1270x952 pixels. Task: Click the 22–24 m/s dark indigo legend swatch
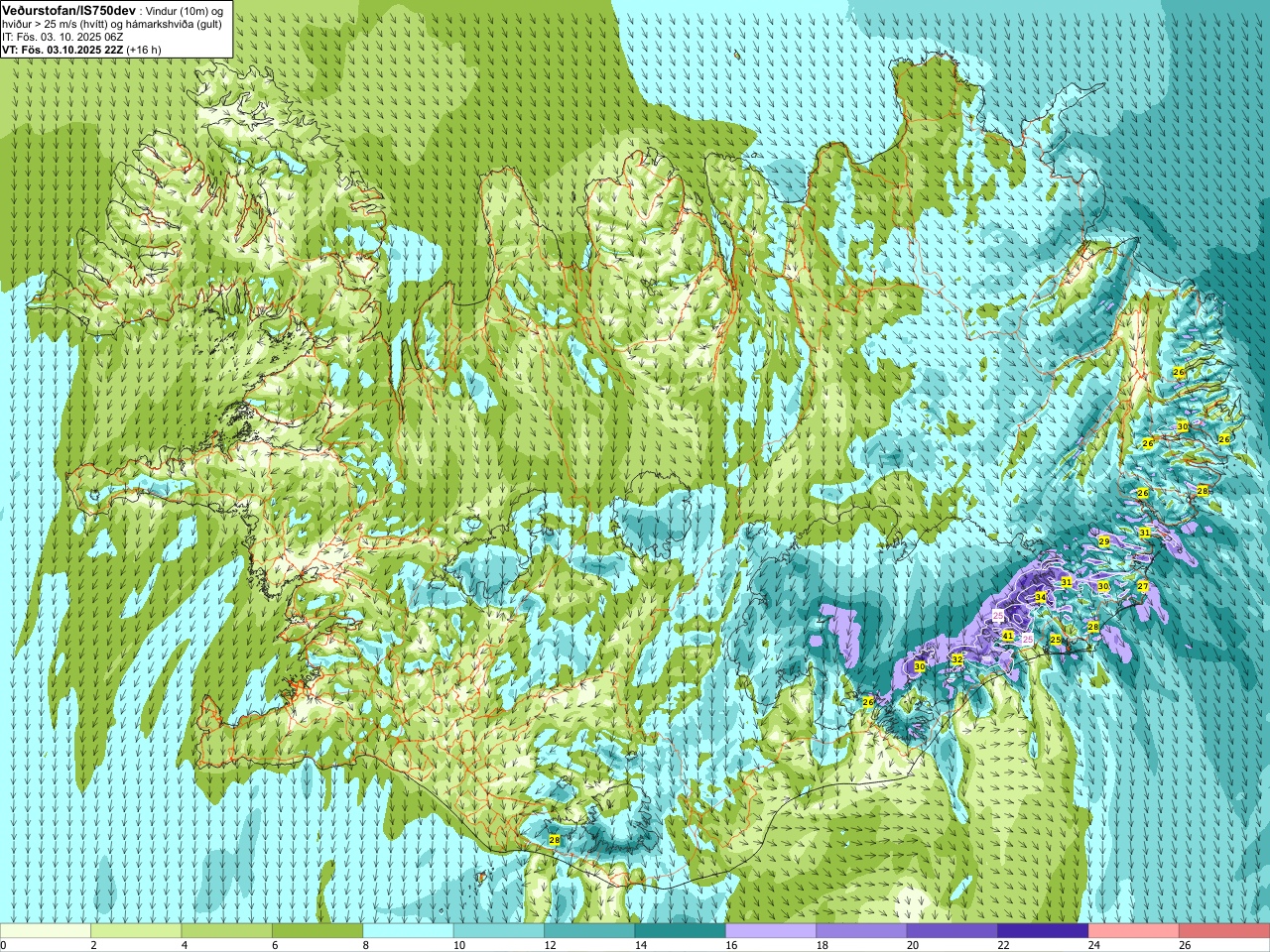point(1043,931)
